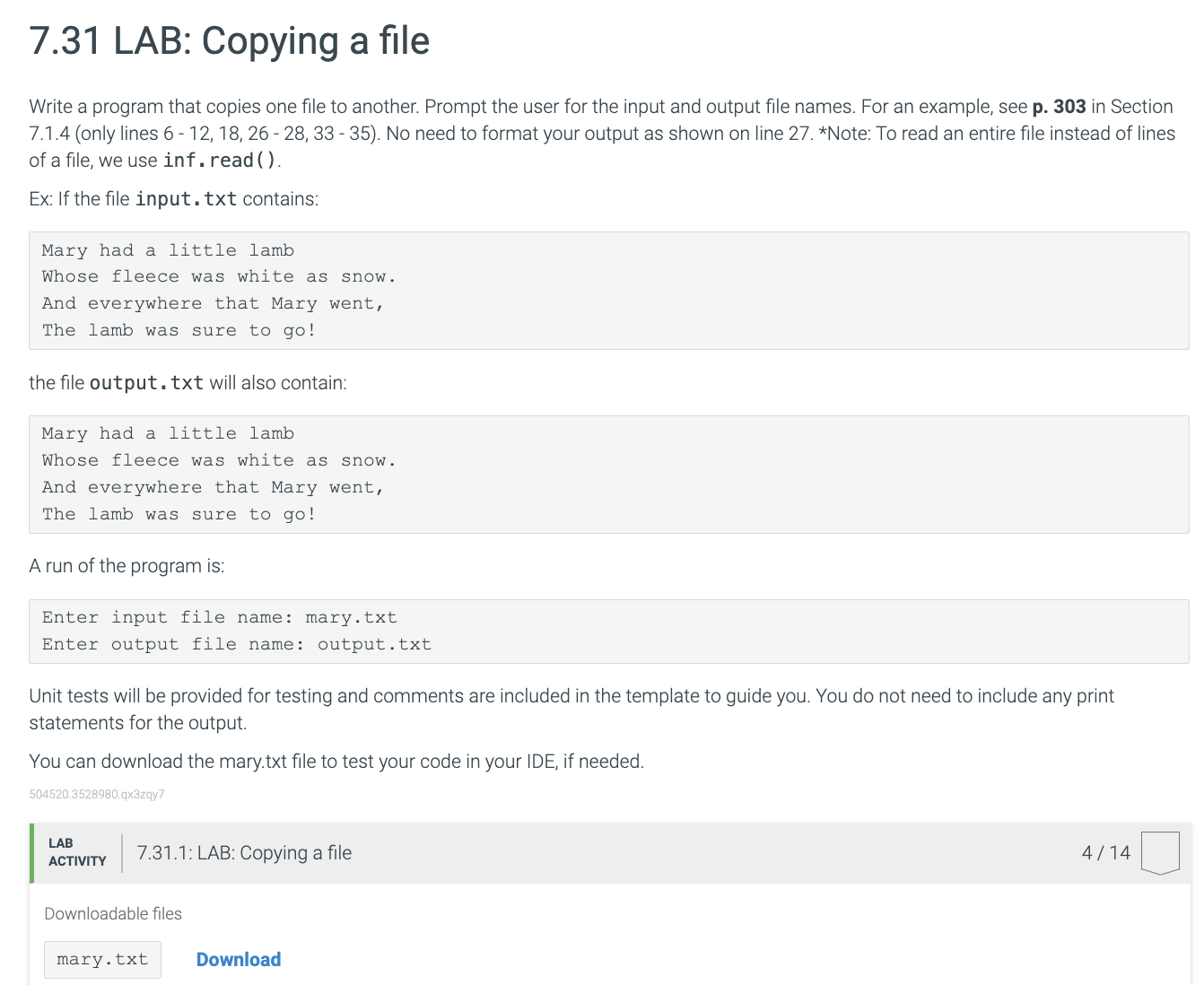Click the 504520.3528980.qx3zqy7 identifier text

pos(97,794)
